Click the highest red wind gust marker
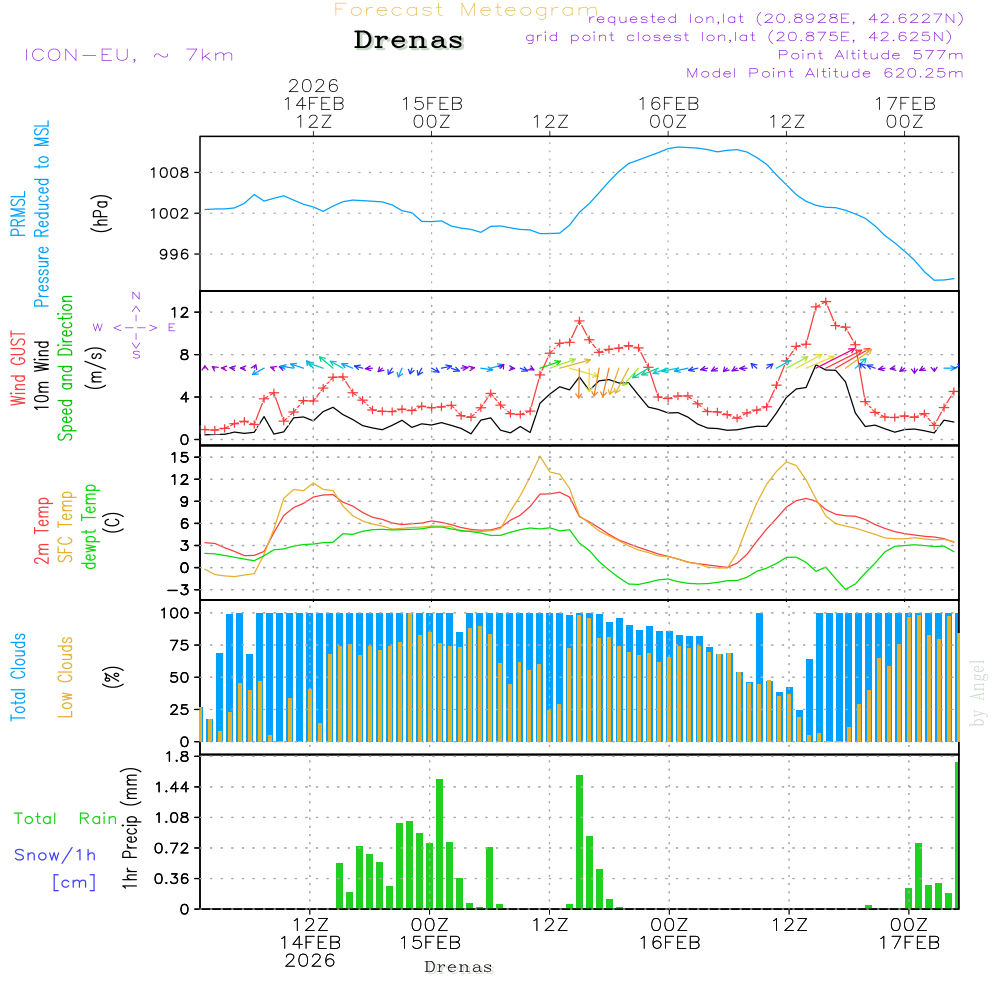The height and width of the screenshot is (1000, 1000). click(x=826, y=301)
